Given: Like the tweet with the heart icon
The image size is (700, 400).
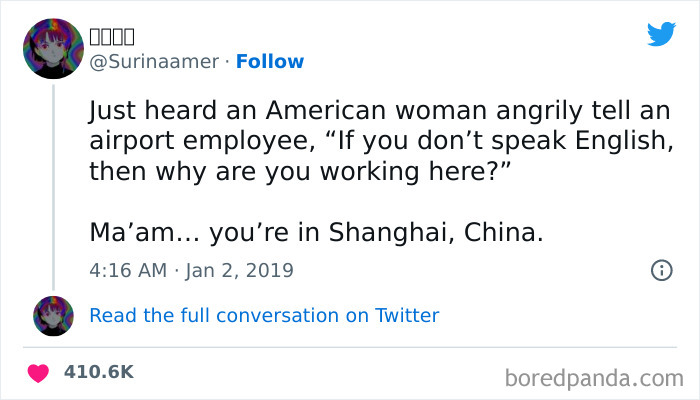Looking at the screenshot, I should coord(39,372).
